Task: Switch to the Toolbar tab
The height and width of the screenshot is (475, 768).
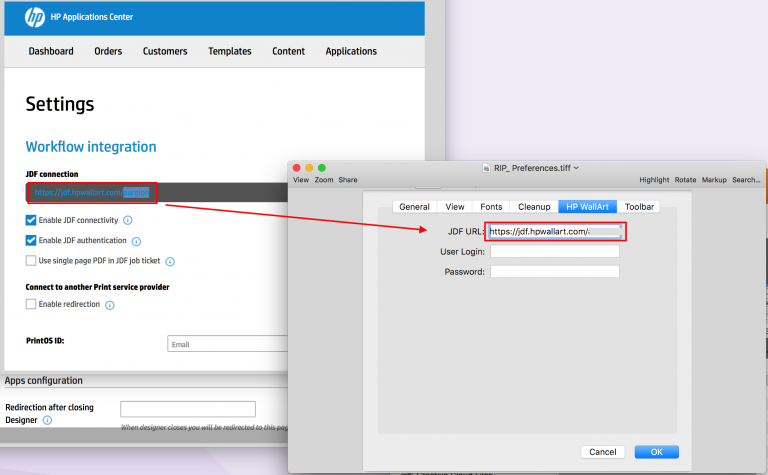Action: tap(639, 207)
